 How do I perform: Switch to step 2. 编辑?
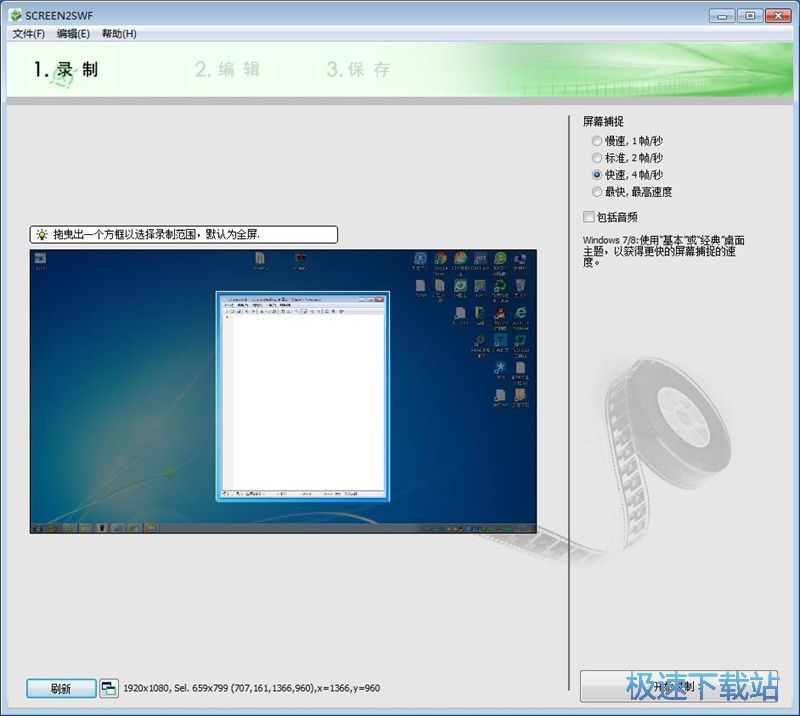[228, 69]
